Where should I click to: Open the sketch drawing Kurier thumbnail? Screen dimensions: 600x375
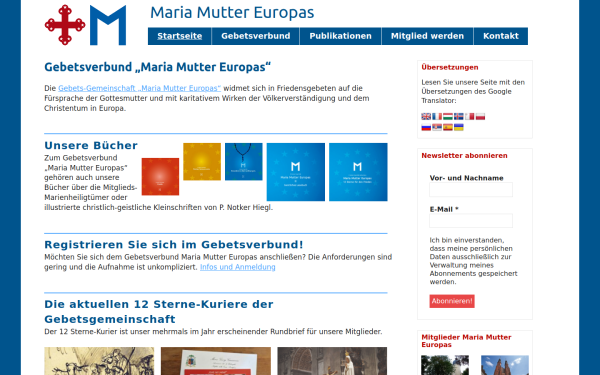[99, 361]
